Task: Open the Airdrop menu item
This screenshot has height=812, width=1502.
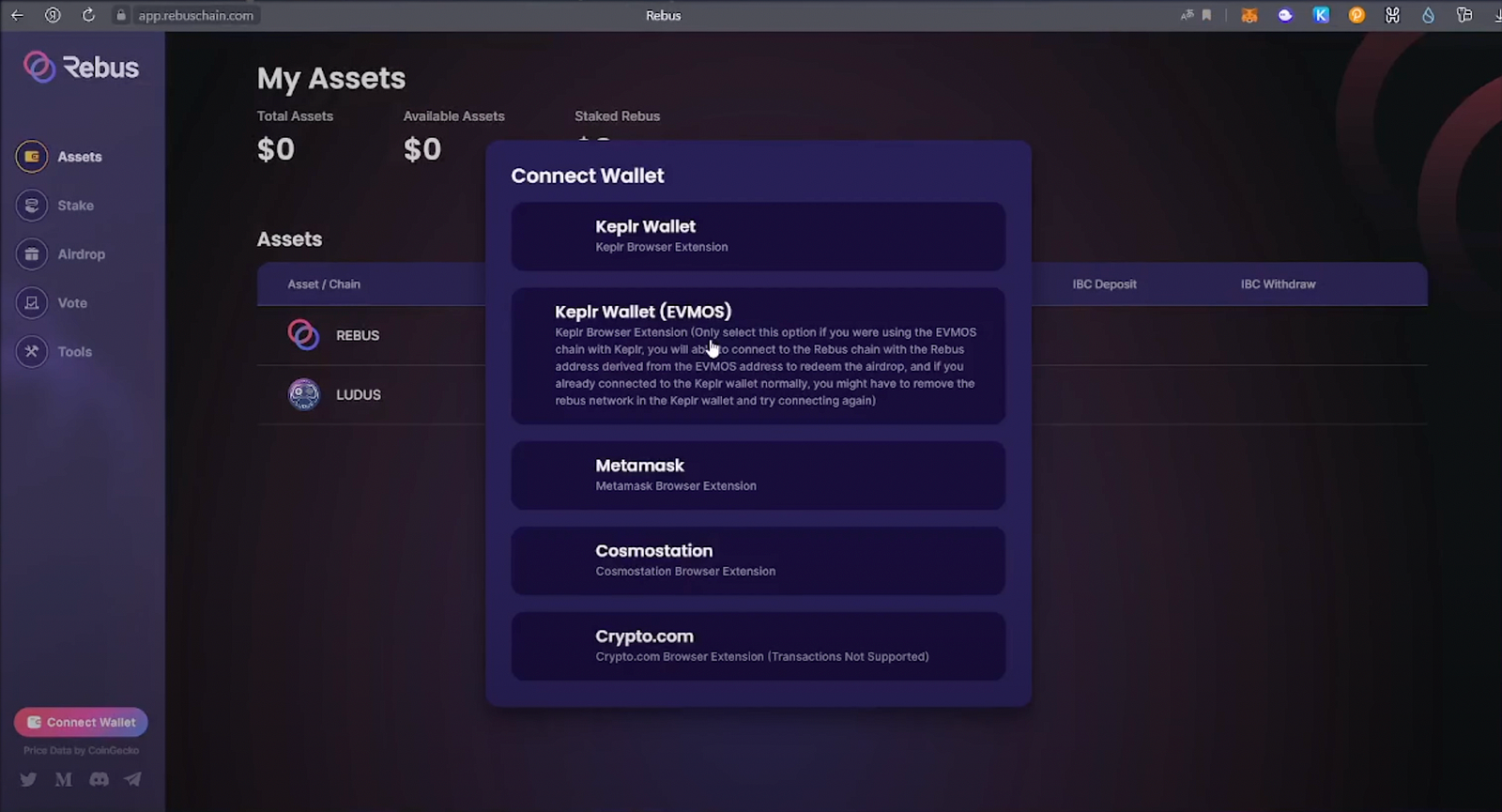Action: (82, 254)
